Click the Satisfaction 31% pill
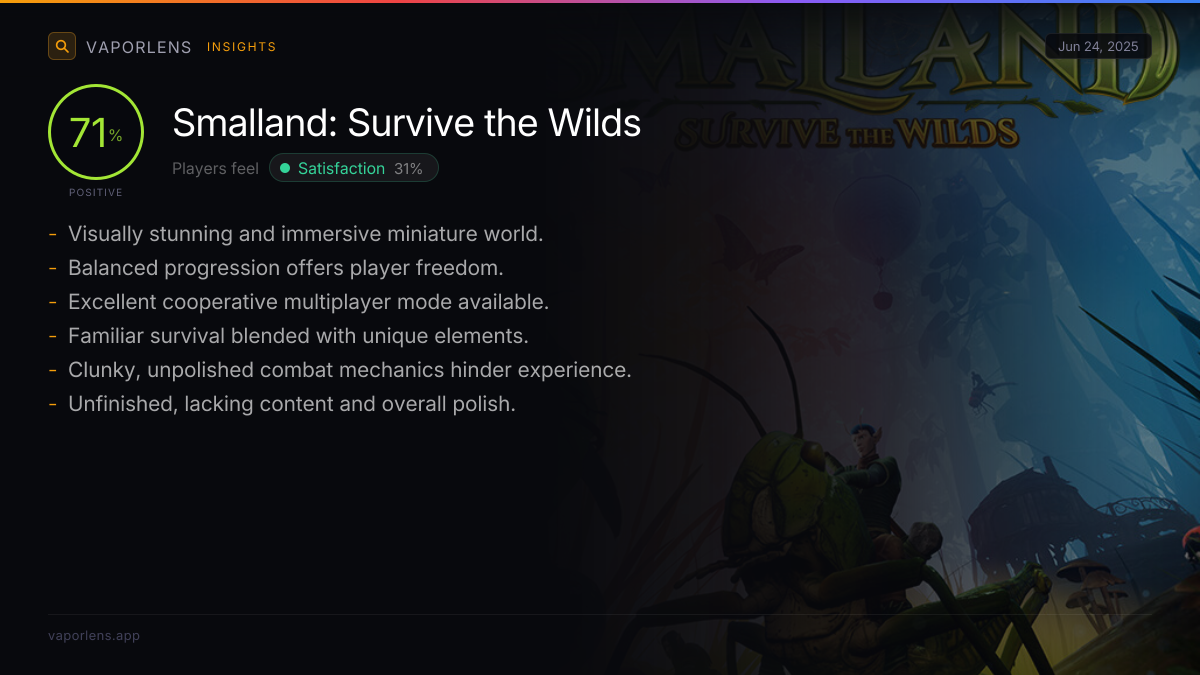The height and width of the screenshot is (675, 1200). (x=354, y=168)
